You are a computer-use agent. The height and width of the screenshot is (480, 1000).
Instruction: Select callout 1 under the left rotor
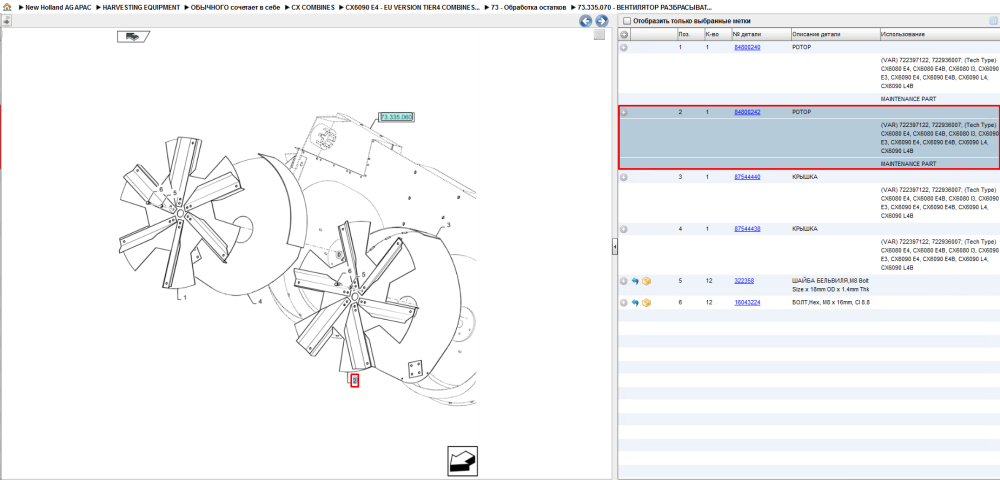click(x=185, y=298)
